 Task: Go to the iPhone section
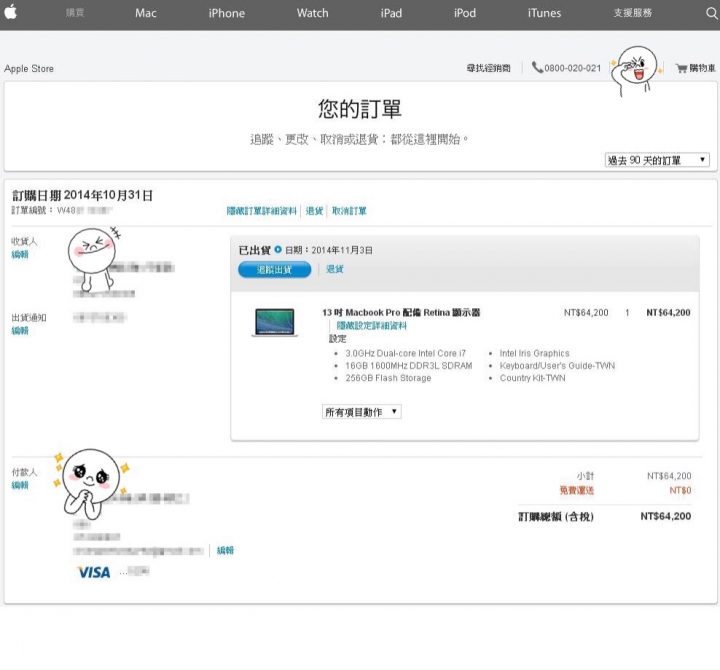tap(226, 13)
